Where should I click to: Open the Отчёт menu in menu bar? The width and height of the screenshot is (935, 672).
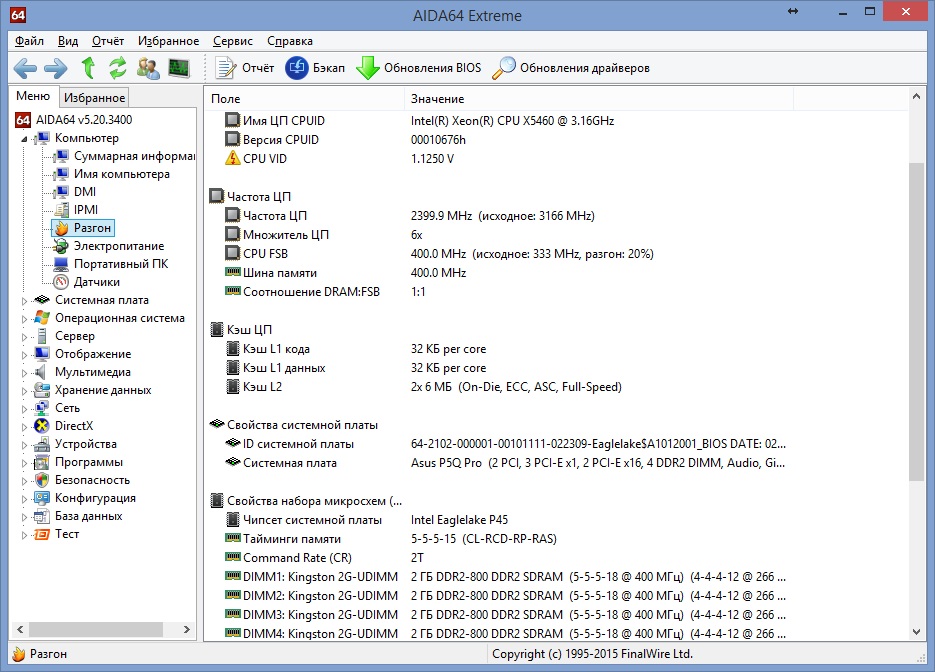(107, 41)
